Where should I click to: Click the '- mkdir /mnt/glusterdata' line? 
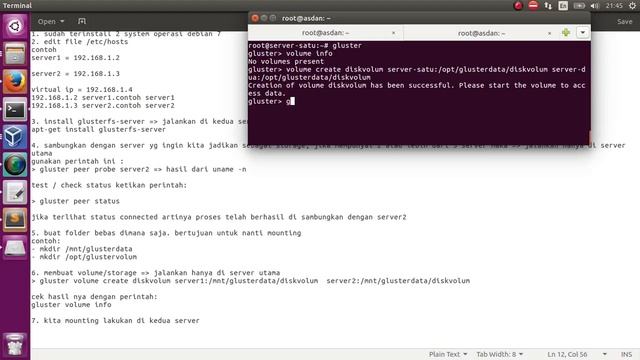coord(82,249)
